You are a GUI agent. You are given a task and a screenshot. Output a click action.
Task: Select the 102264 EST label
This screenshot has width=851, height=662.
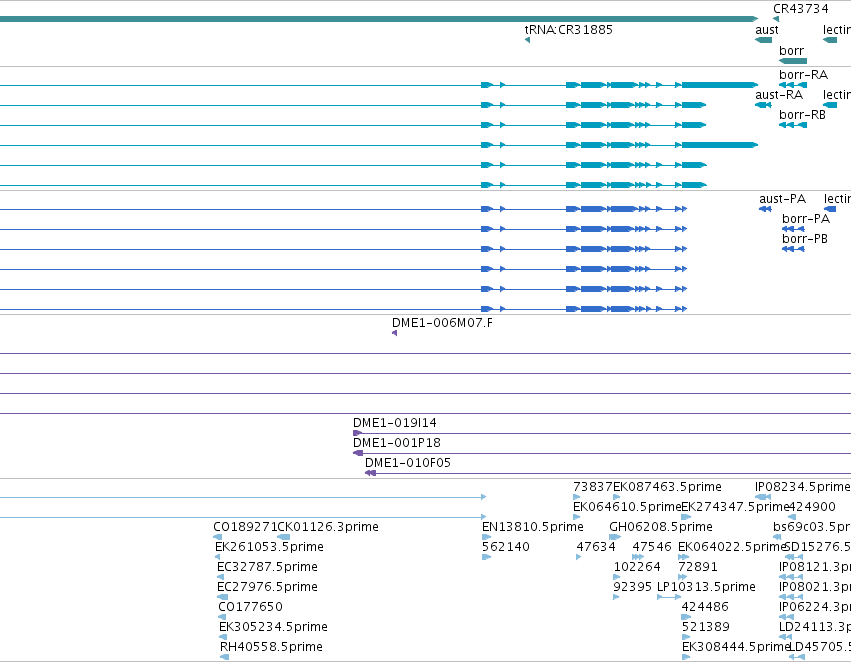click(x=637, y=567)
